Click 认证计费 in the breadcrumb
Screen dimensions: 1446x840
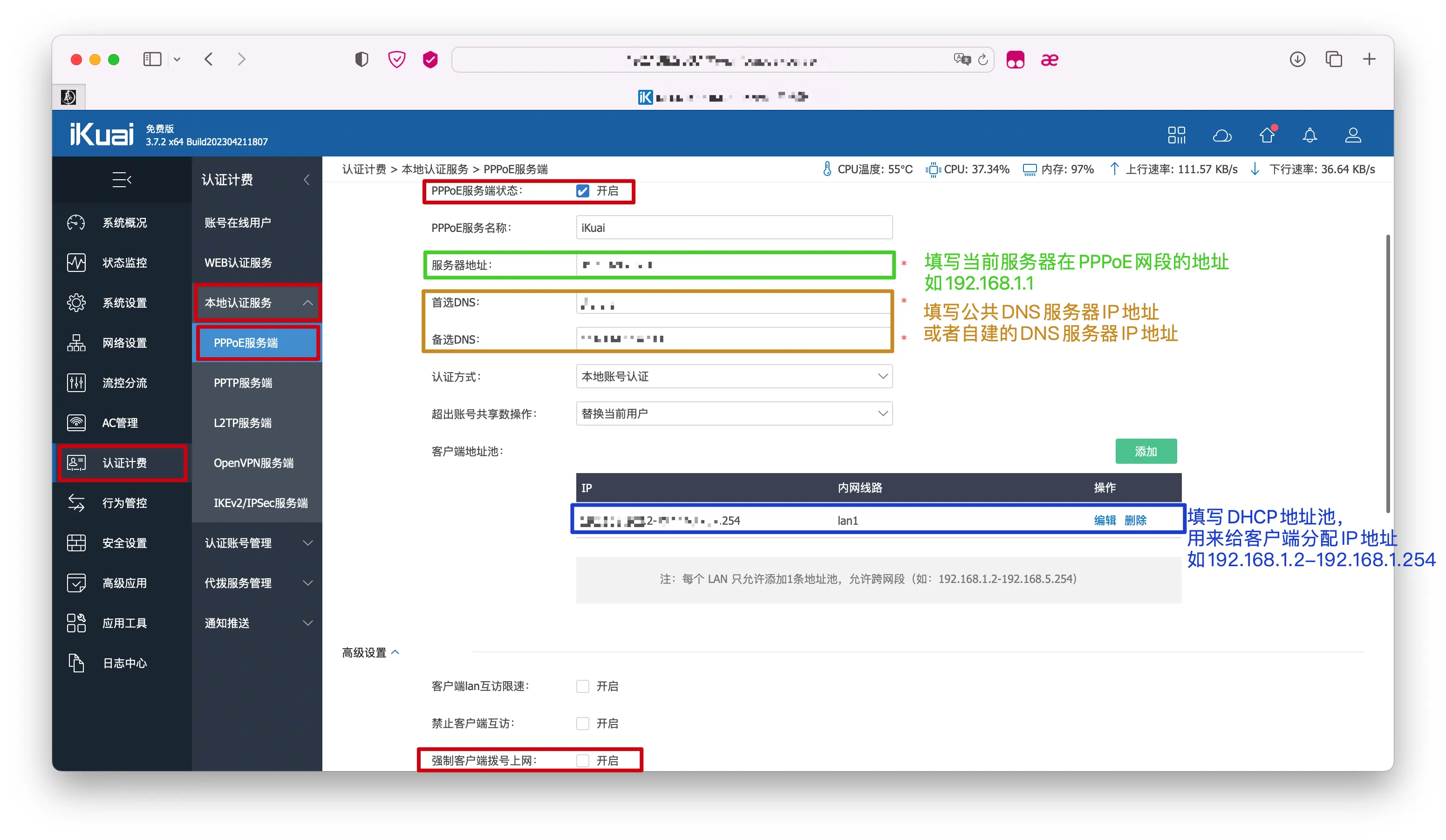point(364,169)
